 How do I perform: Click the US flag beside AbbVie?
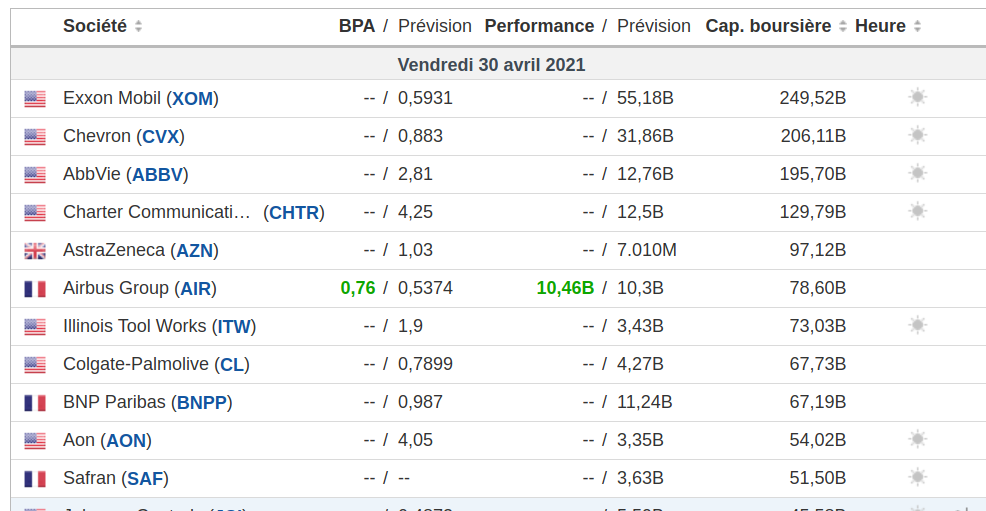[x=35, y=174]
